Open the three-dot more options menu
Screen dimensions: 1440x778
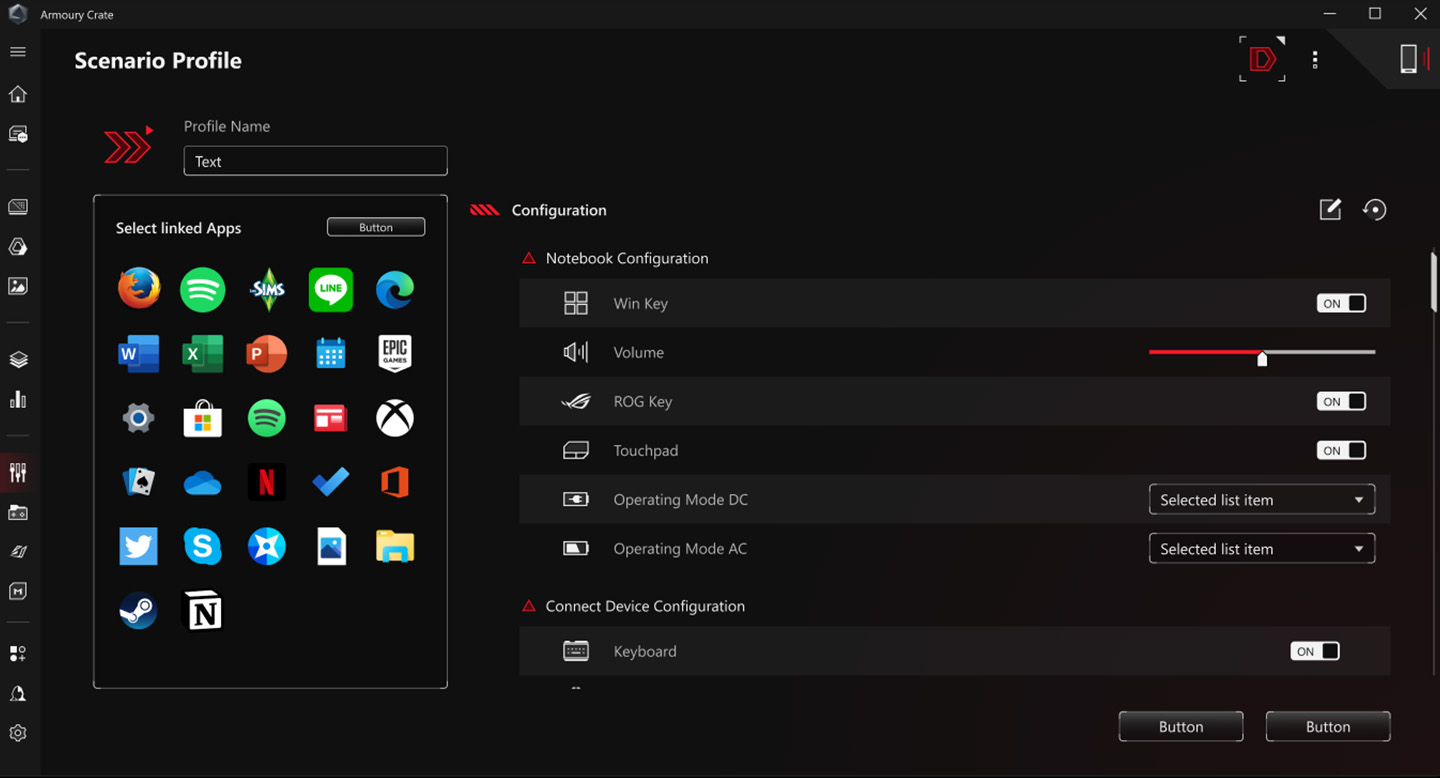click(x=1315, y=60)
